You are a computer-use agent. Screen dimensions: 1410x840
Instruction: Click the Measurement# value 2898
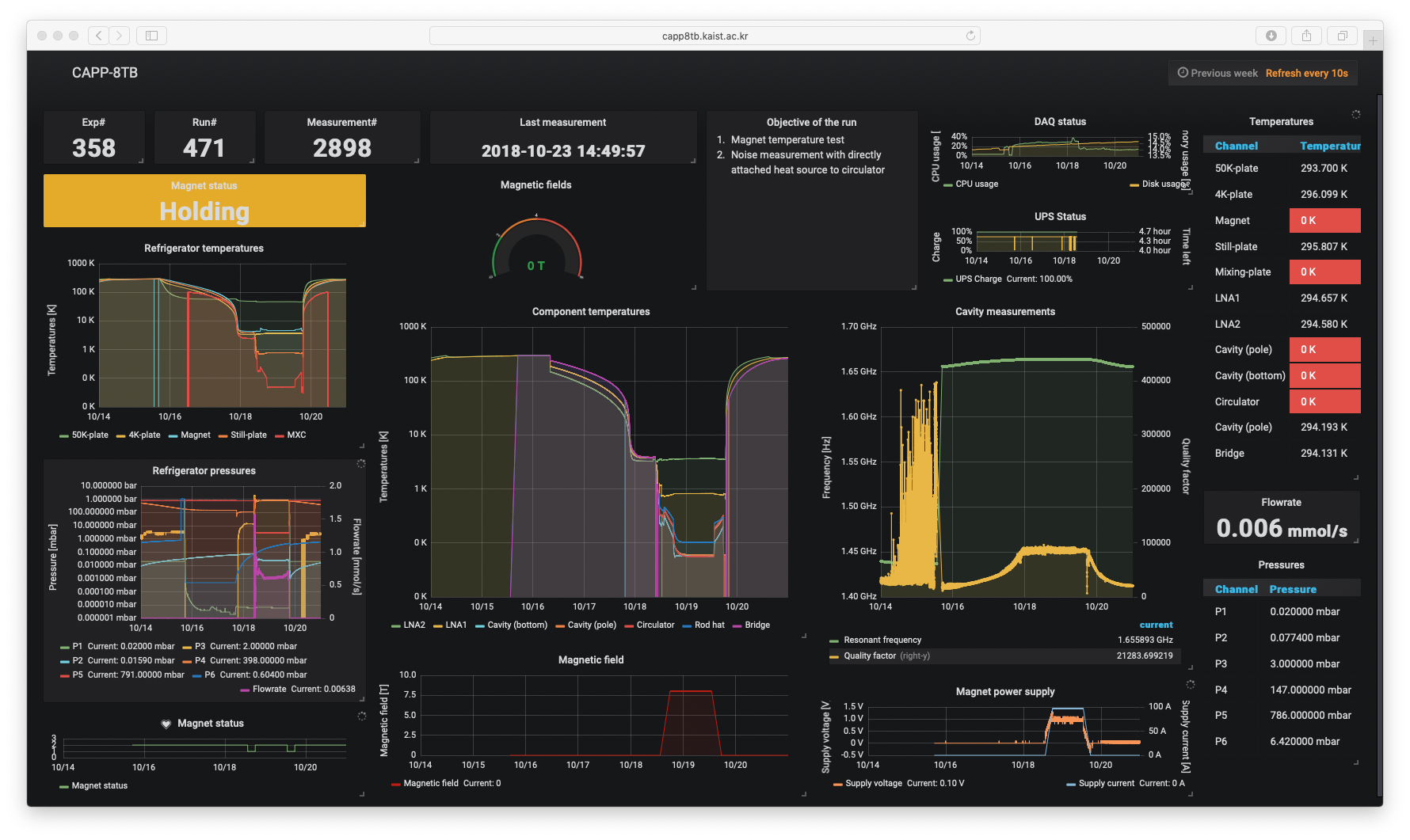point(341,148)
